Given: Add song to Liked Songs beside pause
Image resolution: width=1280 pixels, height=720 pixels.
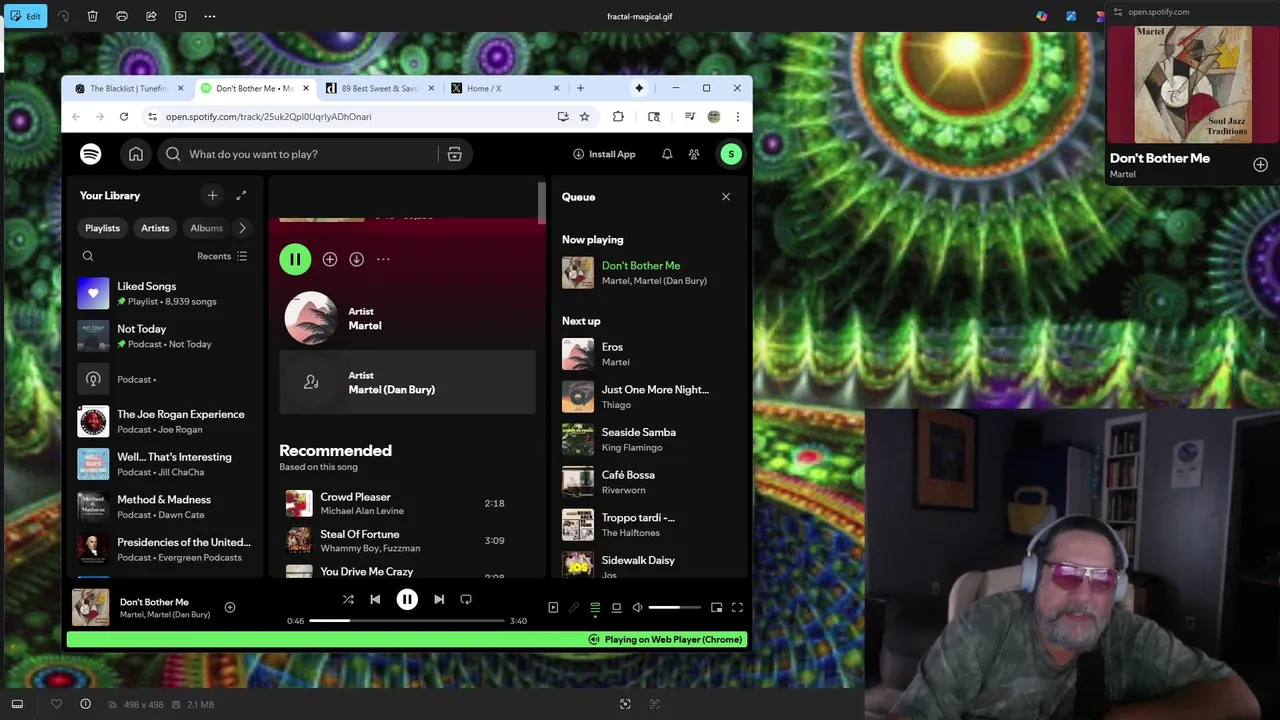Looking at the screenshot, I should coord(330,259).
